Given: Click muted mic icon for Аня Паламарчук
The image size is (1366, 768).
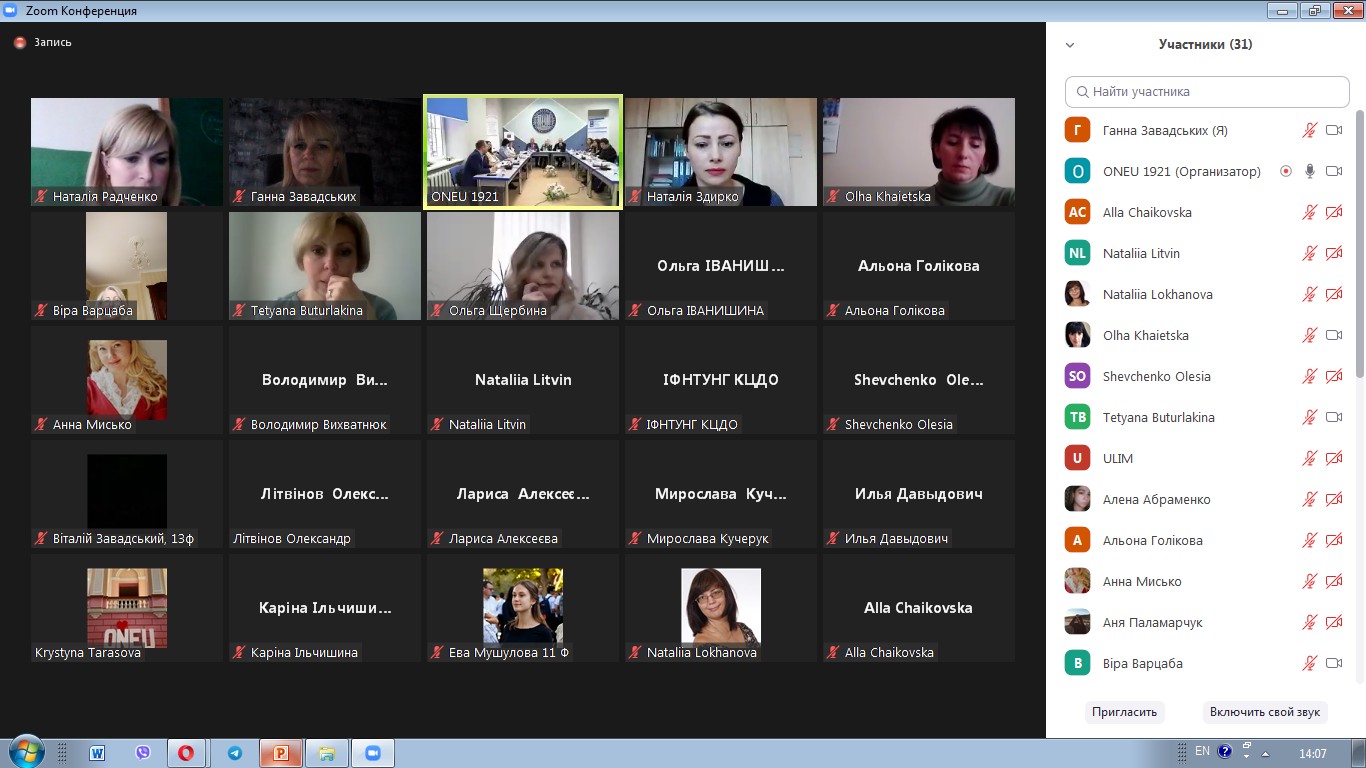Looking at the screenshot, I should coord(1309,622).
